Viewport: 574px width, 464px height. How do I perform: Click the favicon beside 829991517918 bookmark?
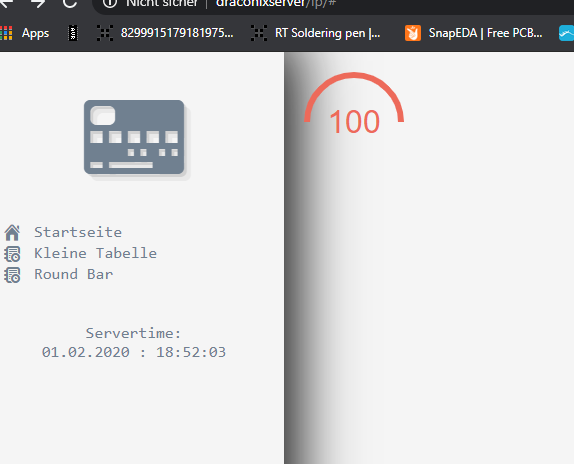pyautogui.click(x=105, y=33)
